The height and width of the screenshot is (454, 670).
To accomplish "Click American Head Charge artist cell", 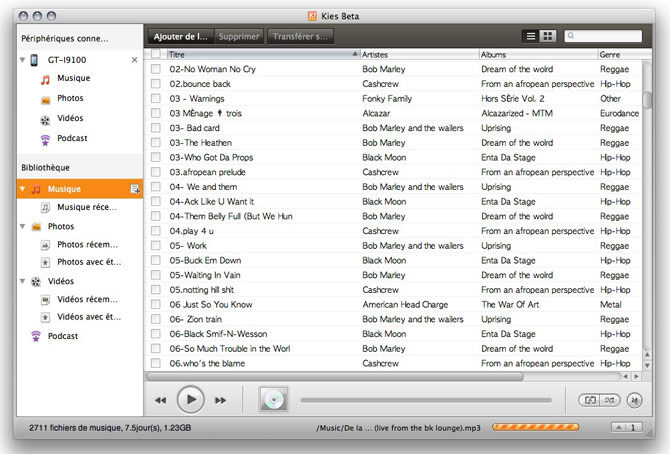I will tap(405, 304).
